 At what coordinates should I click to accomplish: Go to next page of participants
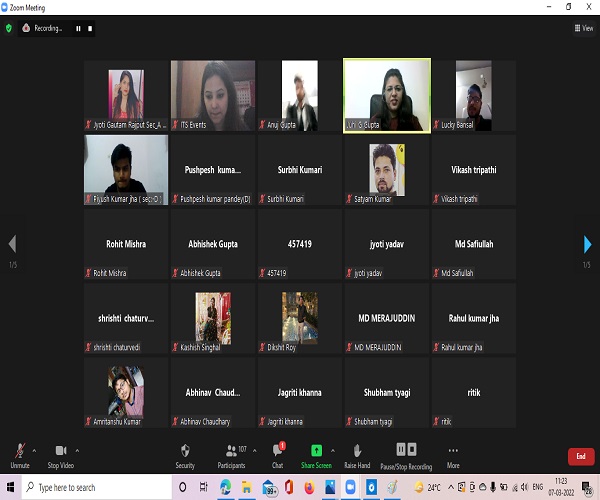pos(587,244)
